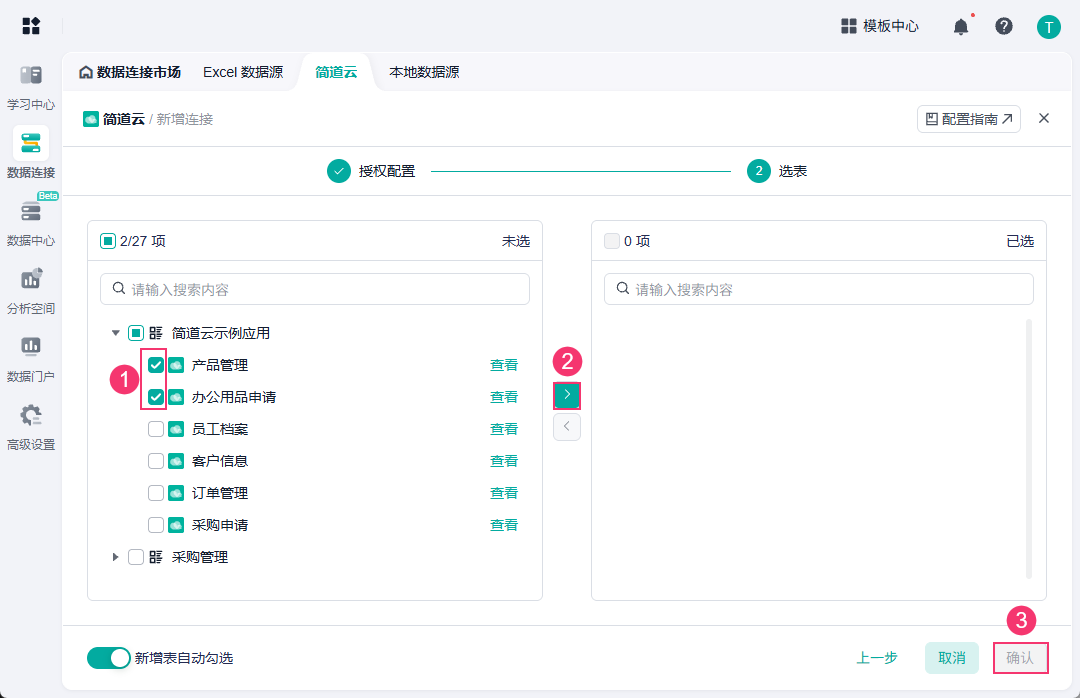
Task: Click the 授权配置 step check icon
Action: click(x=338, y=171)
